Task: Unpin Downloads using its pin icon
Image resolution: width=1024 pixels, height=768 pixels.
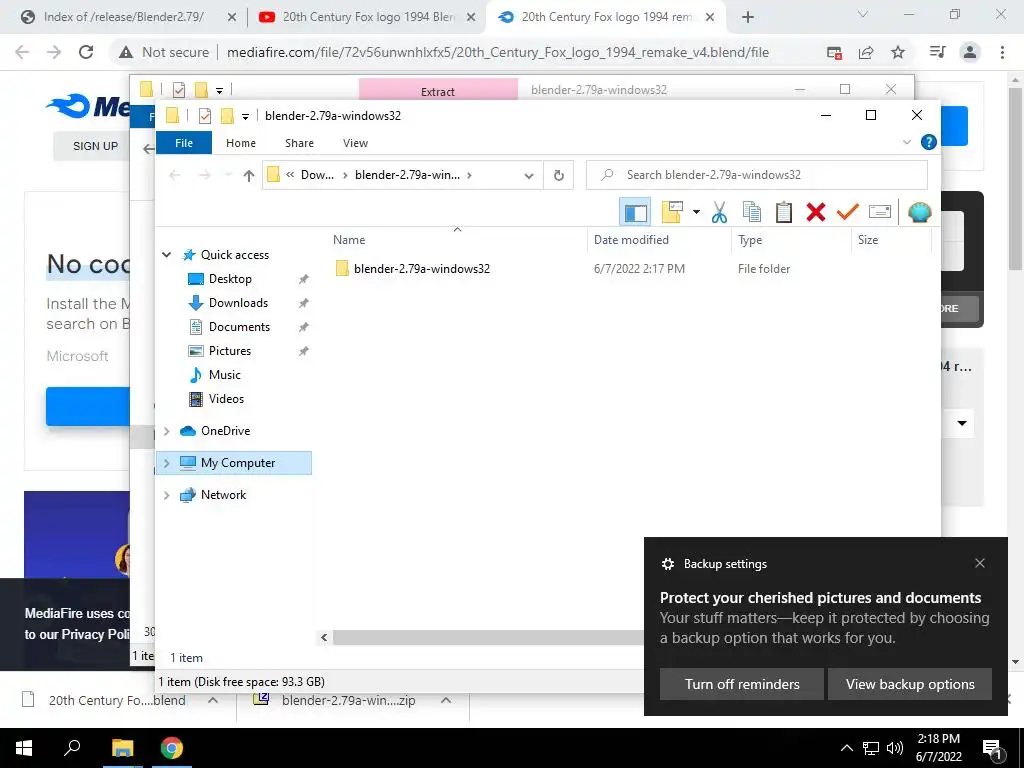Action: click(303, 304)
